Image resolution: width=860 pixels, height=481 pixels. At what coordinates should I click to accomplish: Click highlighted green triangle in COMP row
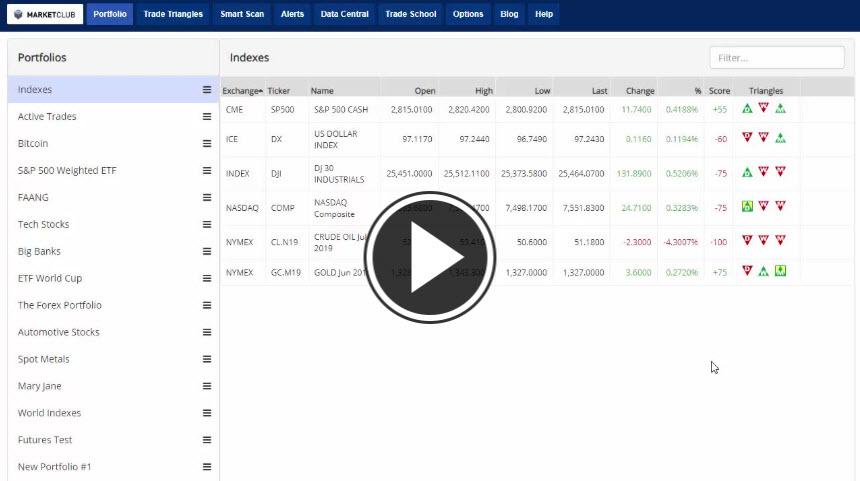(747, 206)
